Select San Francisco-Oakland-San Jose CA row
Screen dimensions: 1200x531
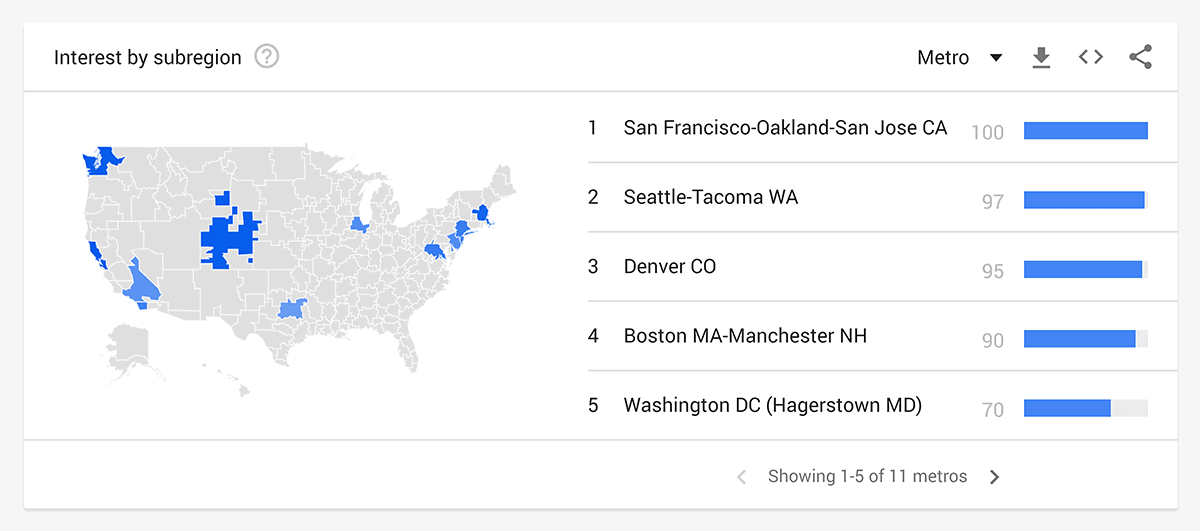click(868, 128)
